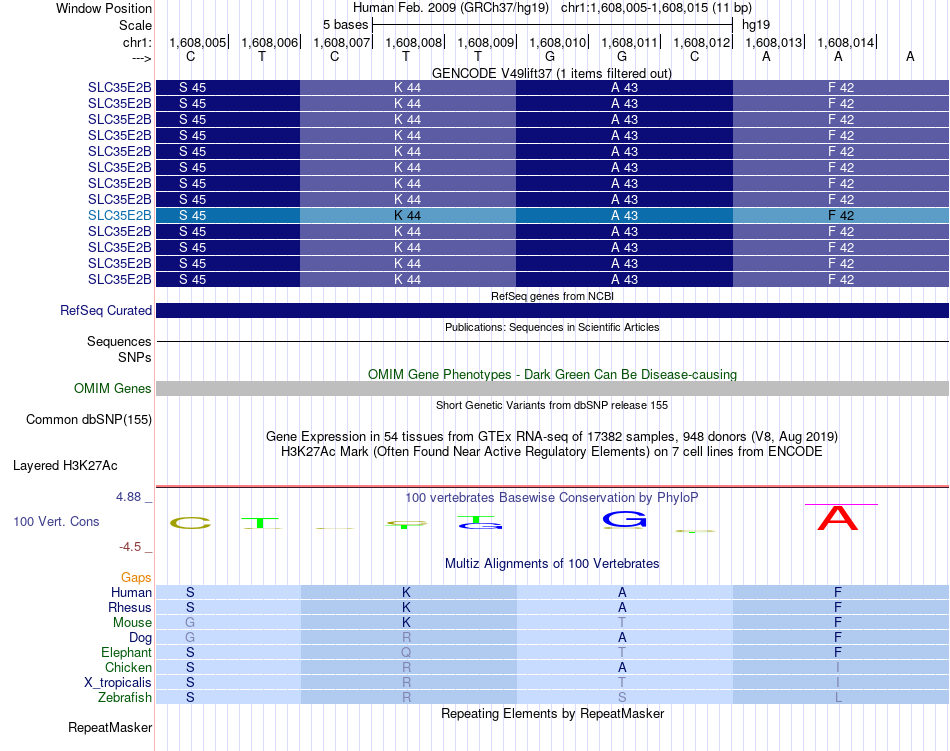This screenshot has width=950, height=751.
Task: Open the Layered H3K27Ac track label
Action: (65, 465)
